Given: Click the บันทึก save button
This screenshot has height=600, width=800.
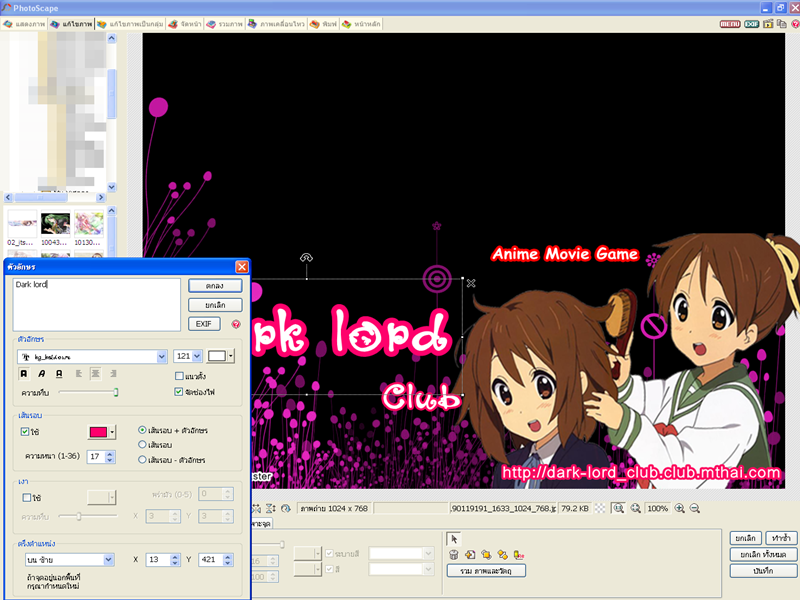Looking at the screenshot, I should click(x=763, y=570).
